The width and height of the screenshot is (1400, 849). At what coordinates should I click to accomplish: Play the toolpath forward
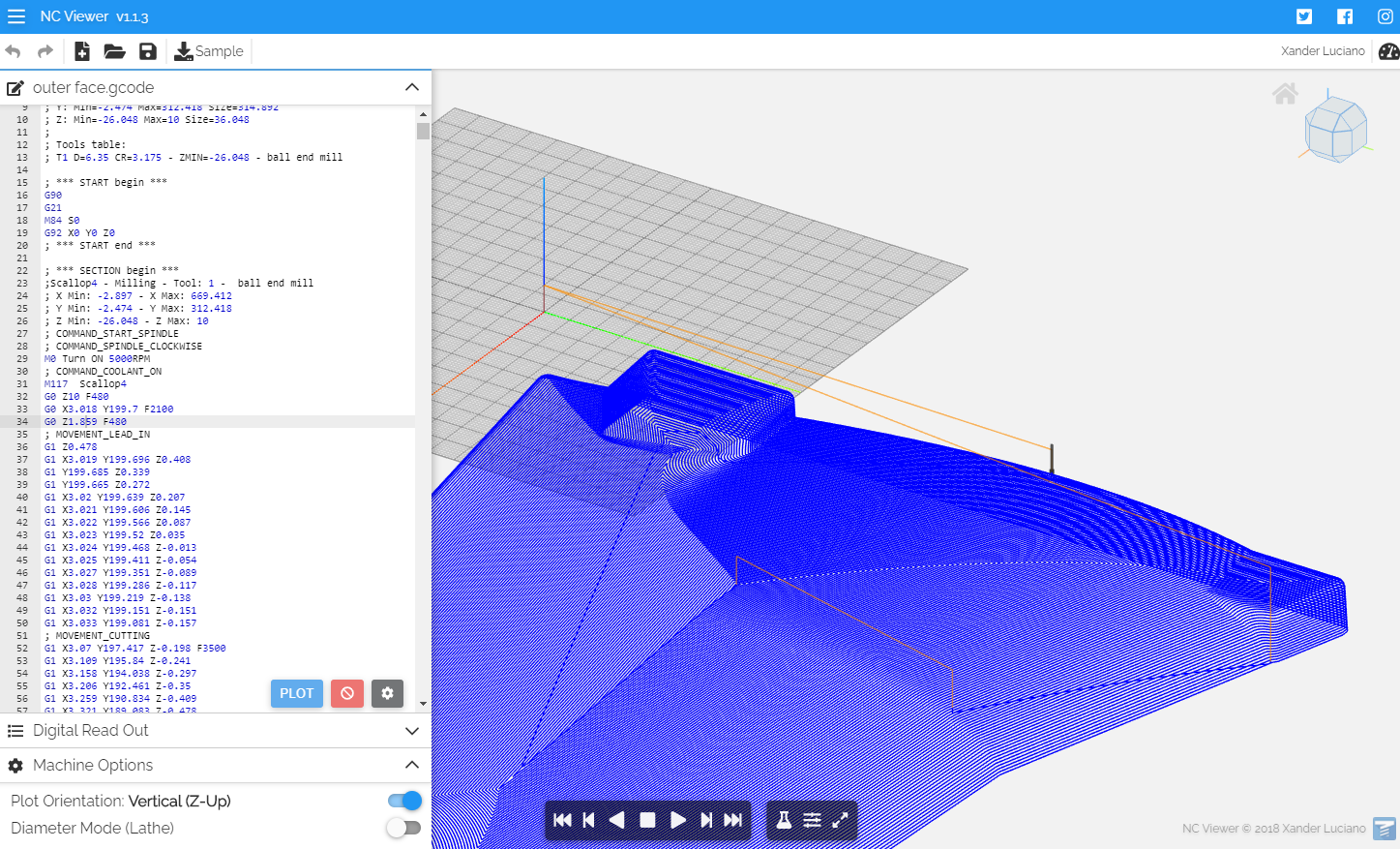coord(678,820)
